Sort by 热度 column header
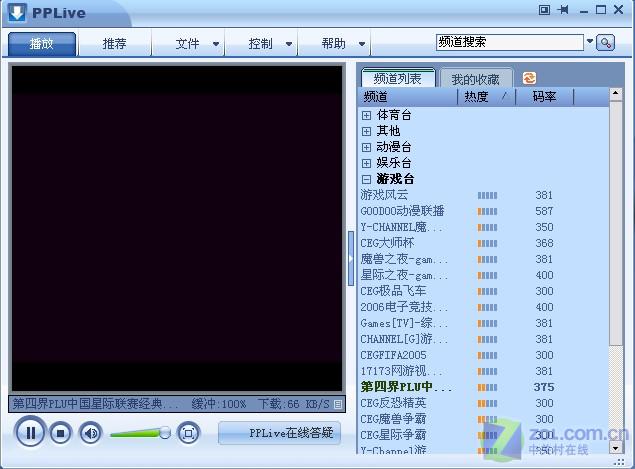Viewport: 635px width, 469px height. [486, 97]
